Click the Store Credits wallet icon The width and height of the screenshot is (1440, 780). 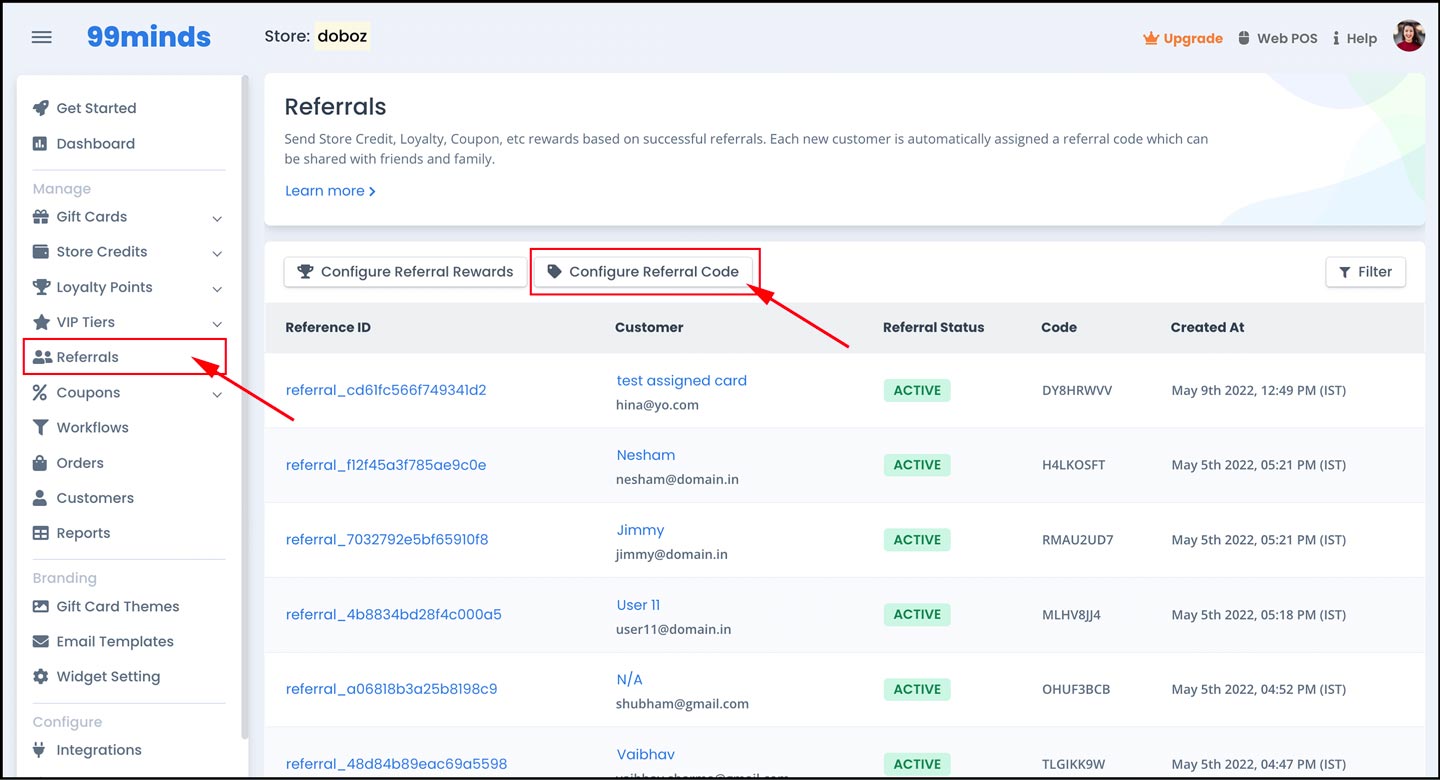40,251
